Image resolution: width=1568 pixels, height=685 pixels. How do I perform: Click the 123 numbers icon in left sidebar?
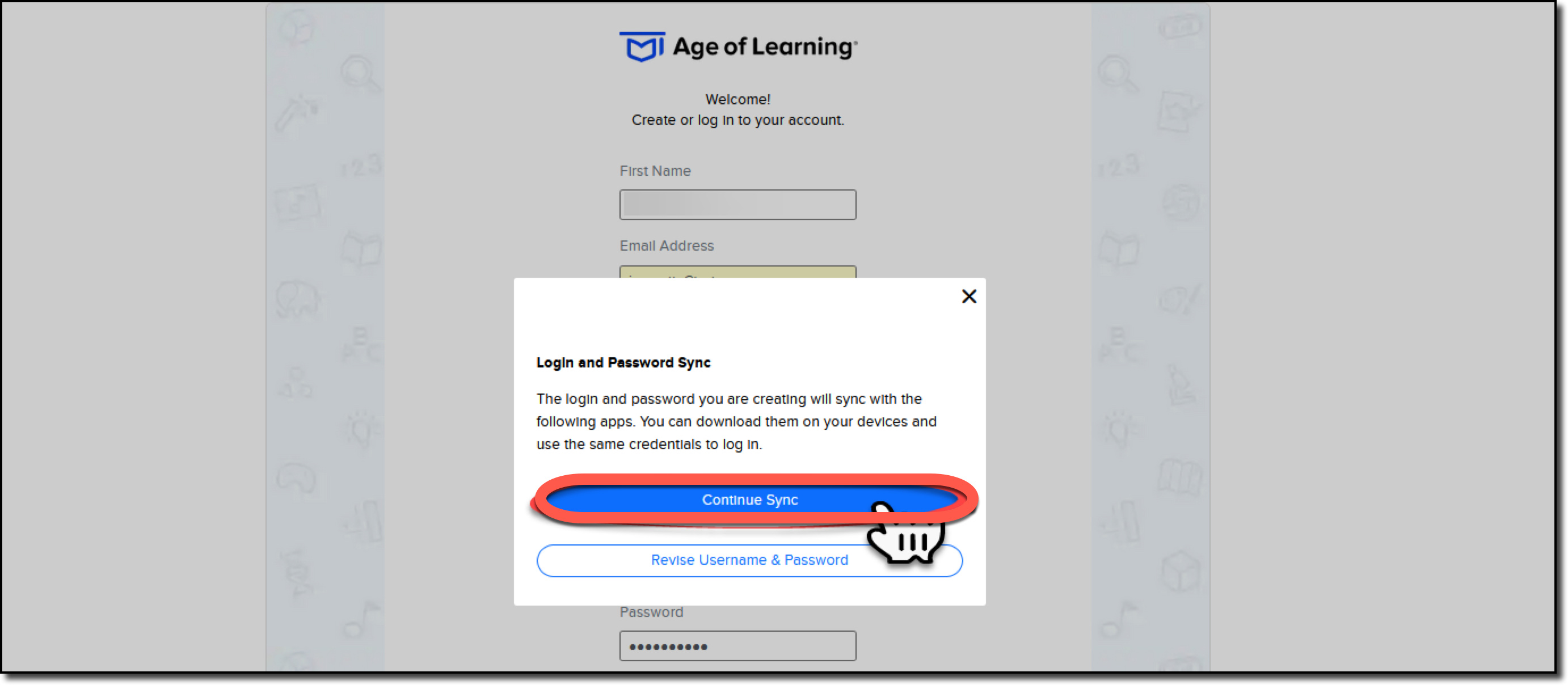tap(359, 164)
